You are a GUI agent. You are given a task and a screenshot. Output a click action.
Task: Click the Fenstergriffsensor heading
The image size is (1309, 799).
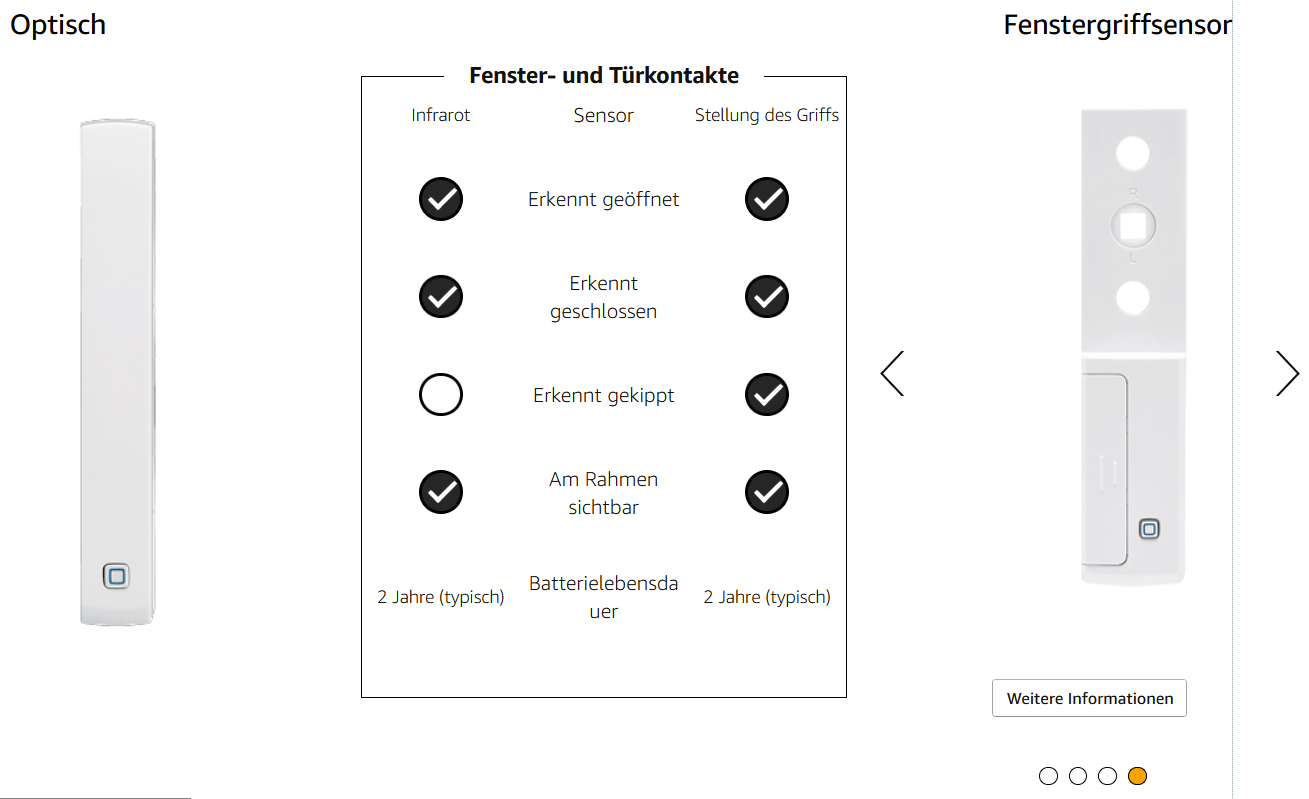tap(1117, 25)
